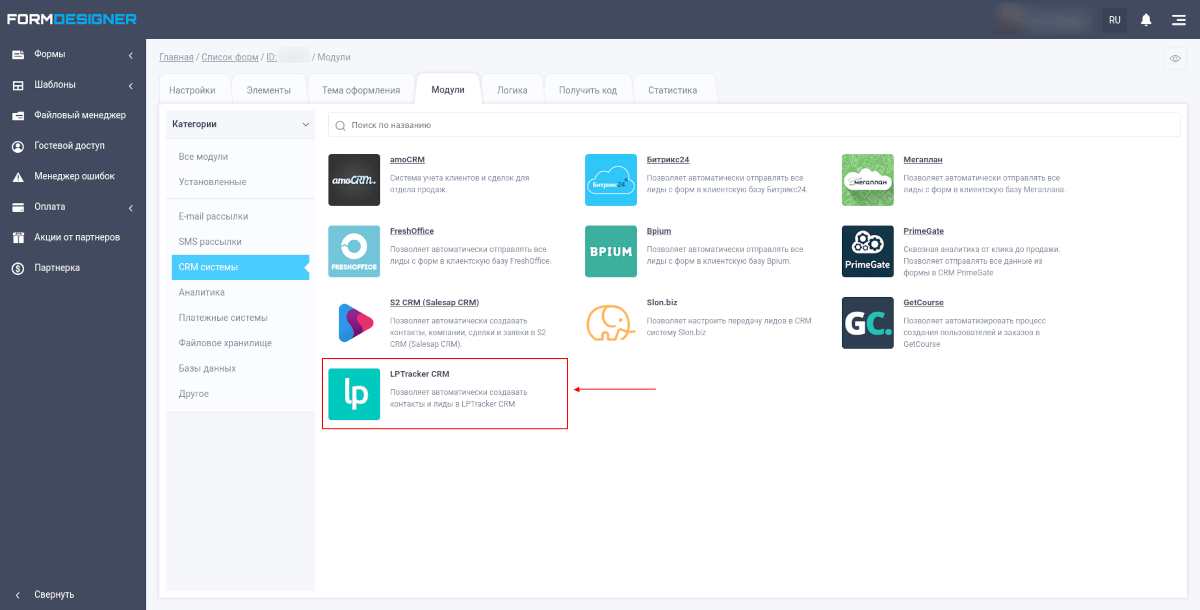Toggle the eye preview button
The width and height of the screenshot is (1200, 610).
tap(1175, 59)
